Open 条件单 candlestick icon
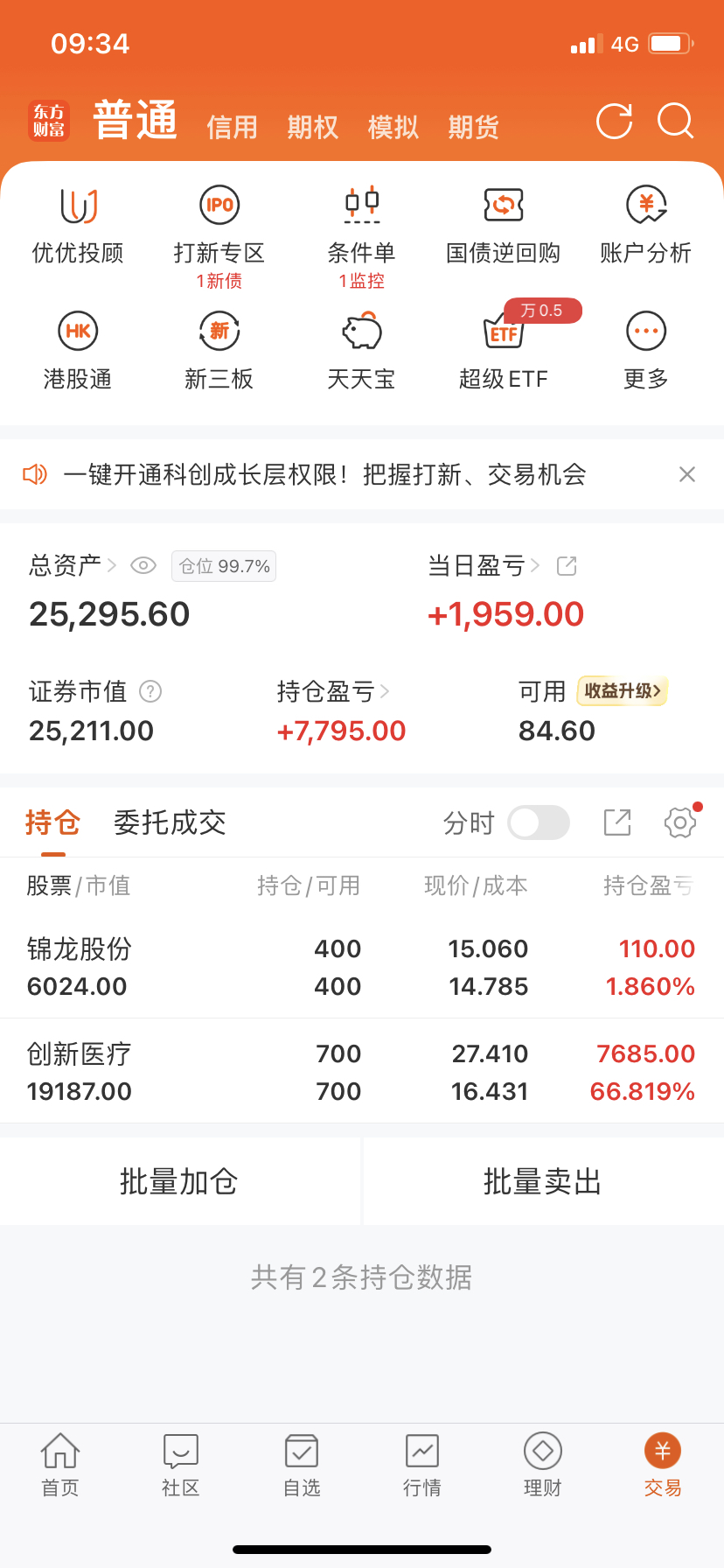Screen dimensions: 724x1568 click(361, 206)
